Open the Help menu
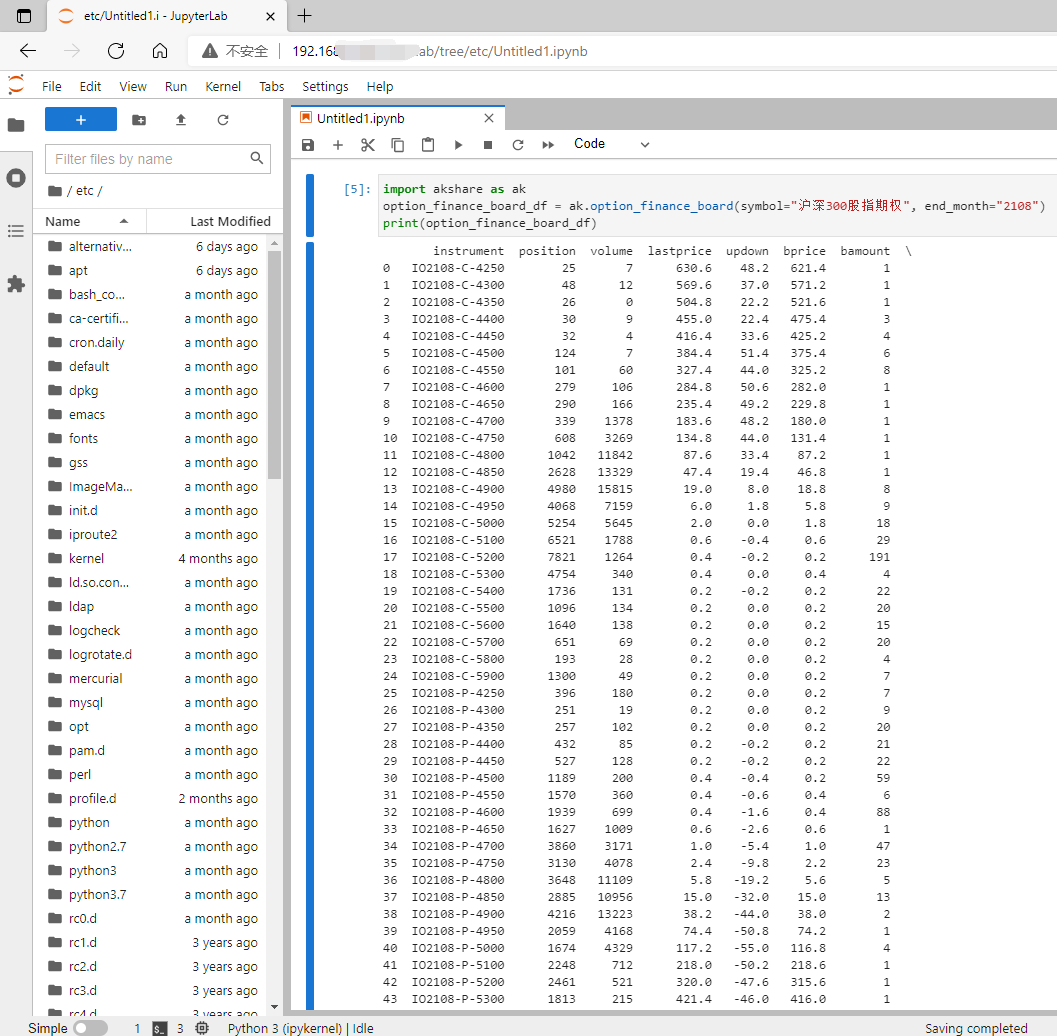This screenshot has width=1057, height=1036. pyautogui.click(x=380, y=86)
